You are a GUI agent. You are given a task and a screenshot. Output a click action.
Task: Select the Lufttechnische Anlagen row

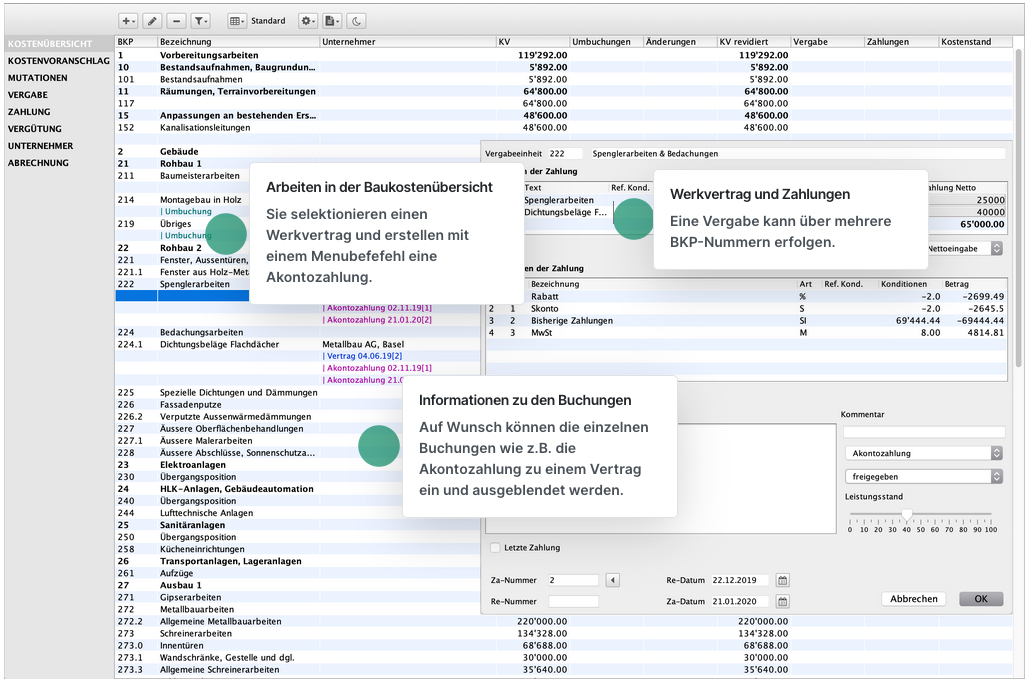point(298,513)
